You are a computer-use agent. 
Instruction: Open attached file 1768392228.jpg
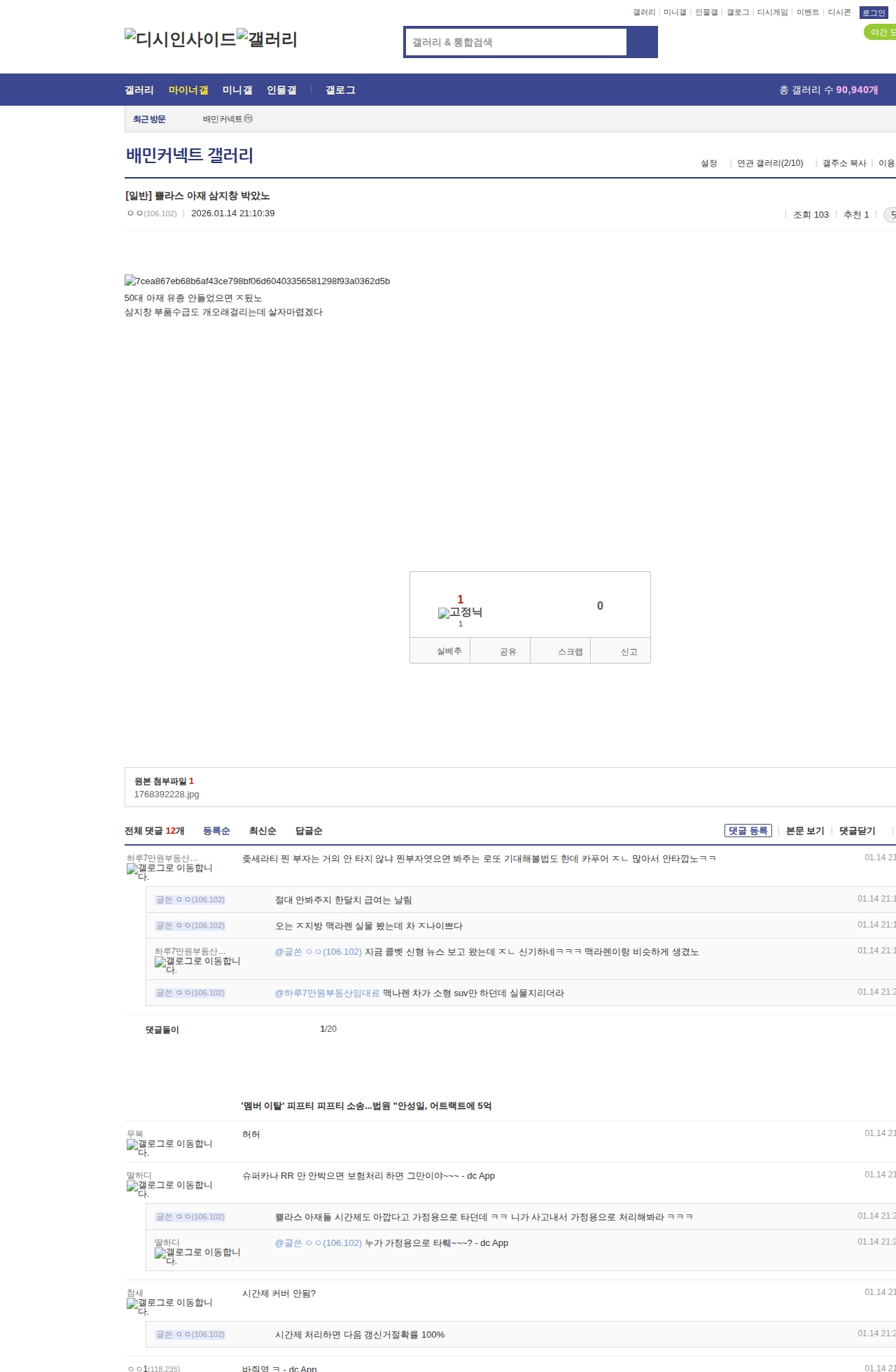tap(167, 794)
